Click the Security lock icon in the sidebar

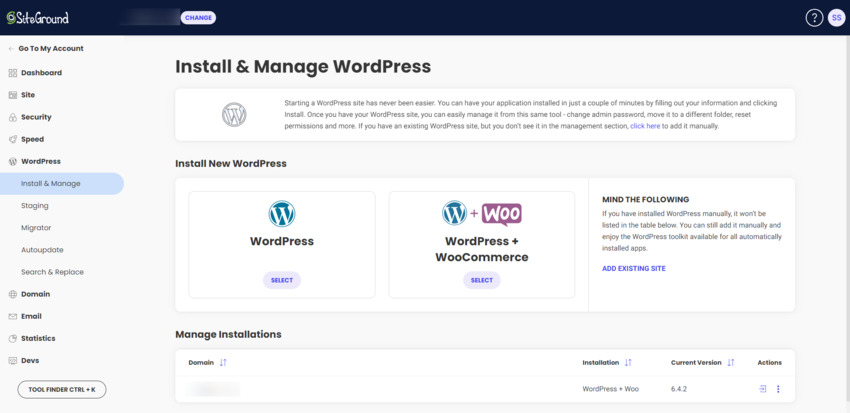[13, 117]
